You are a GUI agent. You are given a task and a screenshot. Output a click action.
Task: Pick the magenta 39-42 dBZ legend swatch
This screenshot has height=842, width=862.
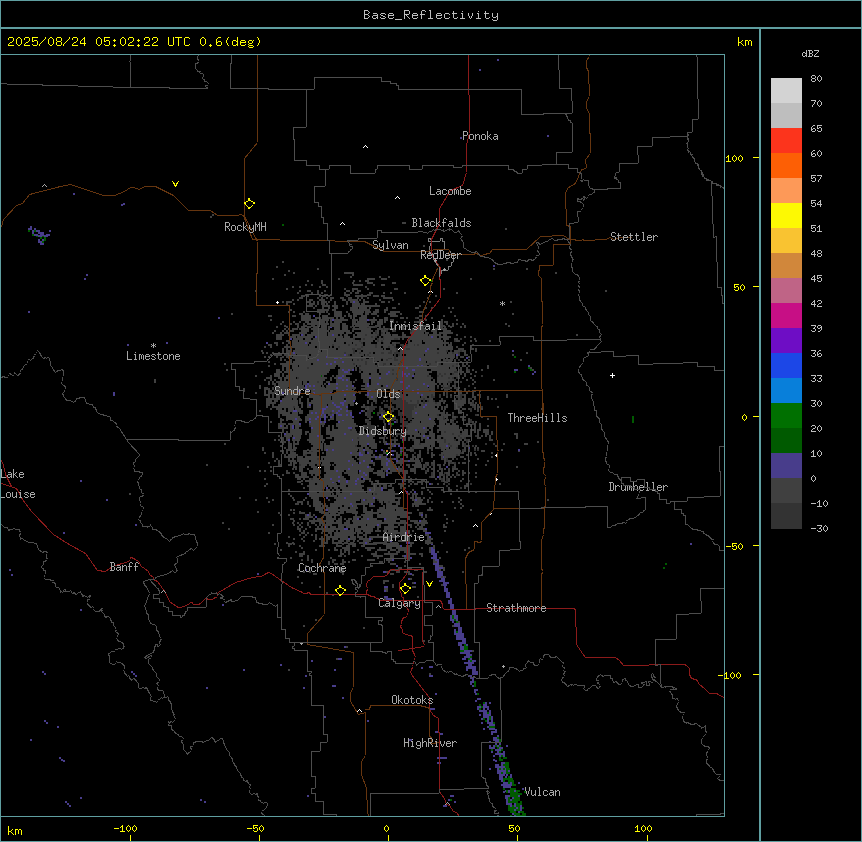click(786, 315)
